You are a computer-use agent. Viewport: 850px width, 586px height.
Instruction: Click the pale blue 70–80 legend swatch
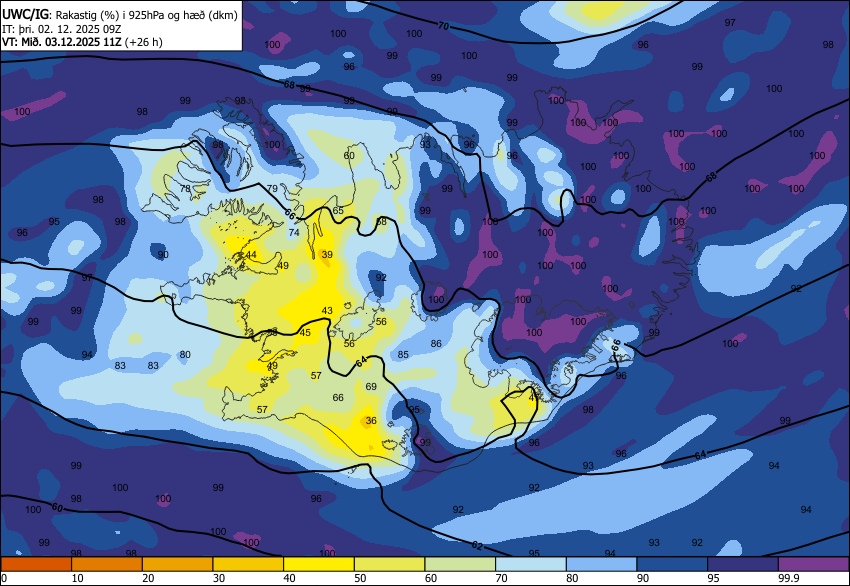click(531, 564)
